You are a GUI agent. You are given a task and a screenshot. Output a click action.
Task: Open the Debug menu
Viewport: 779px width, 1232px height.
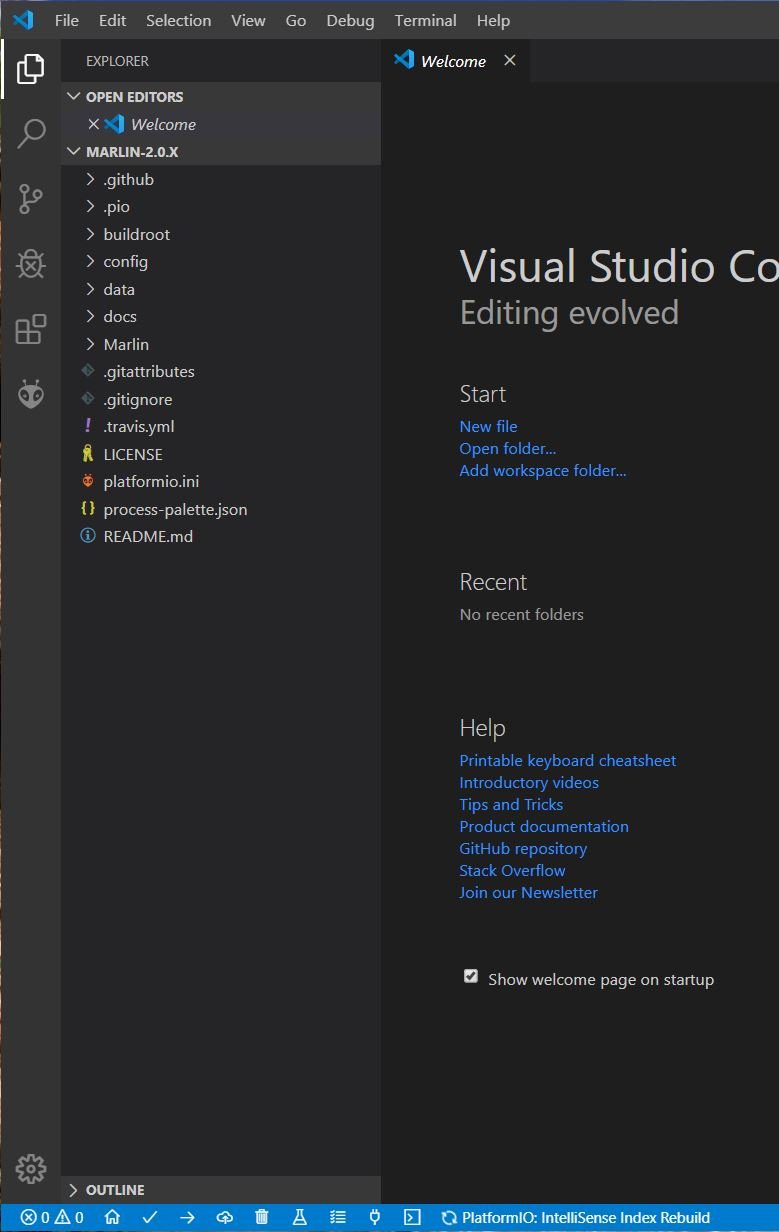pyautogui.click(x=350, y=20)
